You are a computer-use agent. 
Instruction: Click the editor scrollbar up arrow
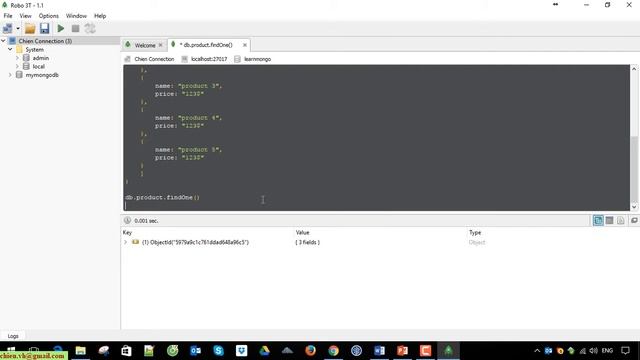pos(634,69)
